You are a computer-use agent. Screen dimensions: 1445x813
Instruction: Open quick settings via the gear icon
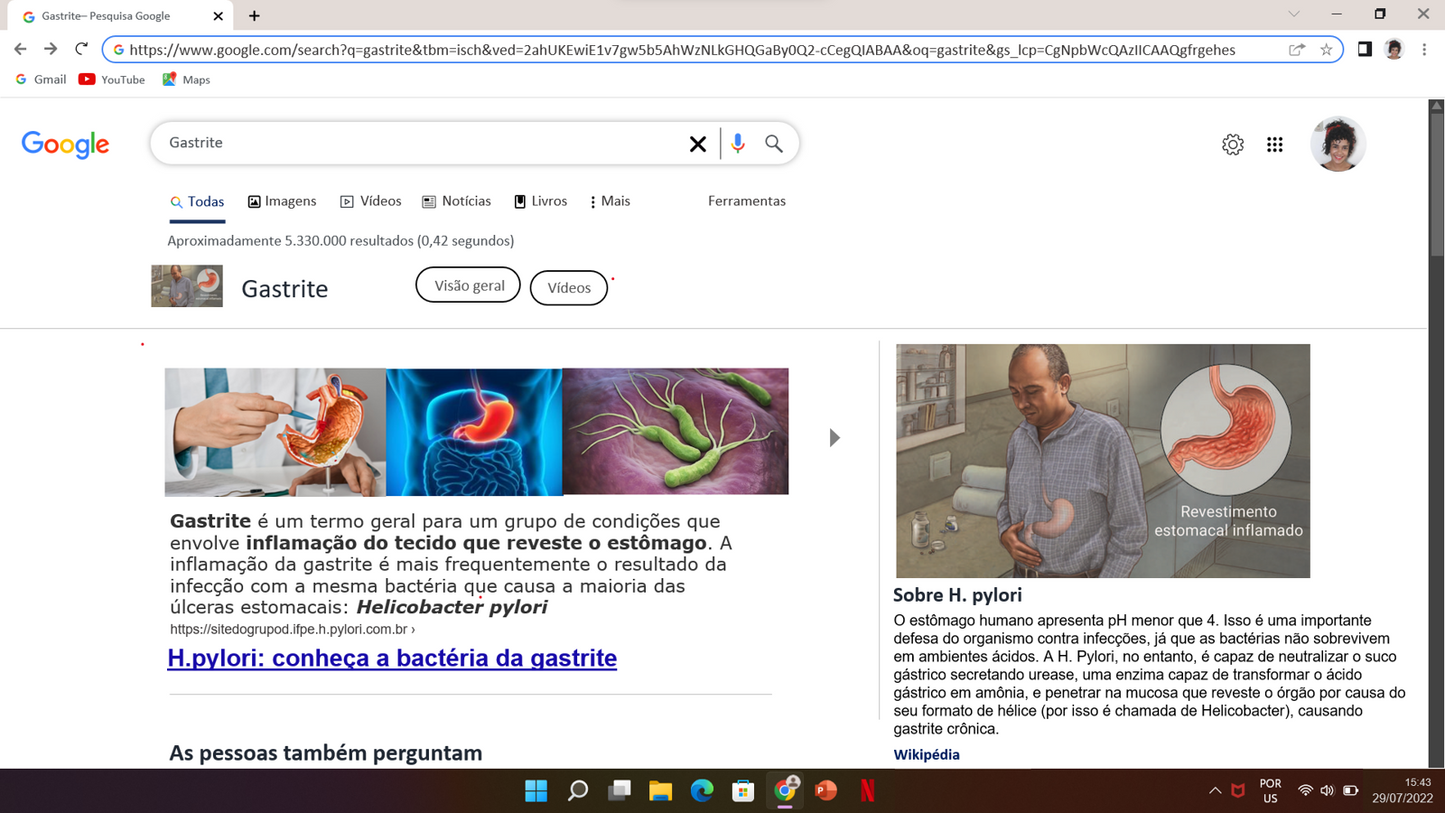point(1233,144)
